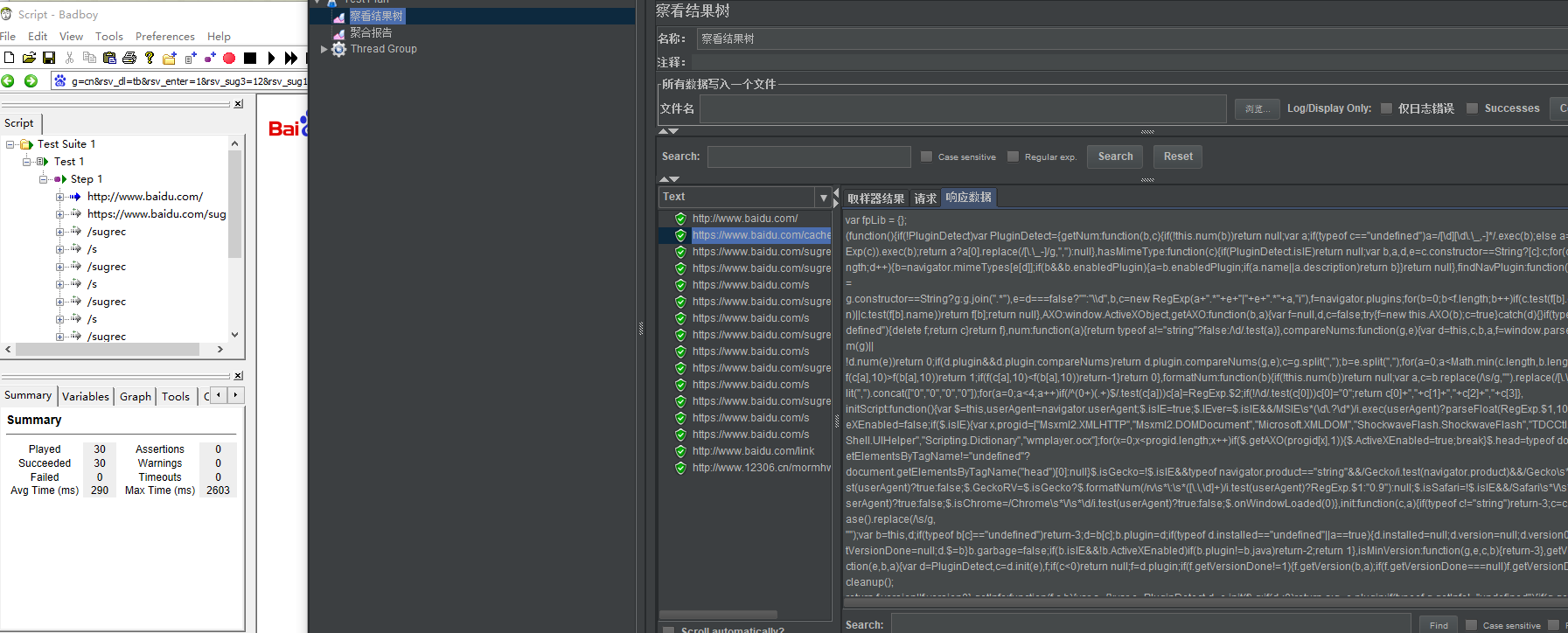Screen dimensions: 1568x633
Task: Add a new test with the document-plus icon
Action: pos(191,58)
